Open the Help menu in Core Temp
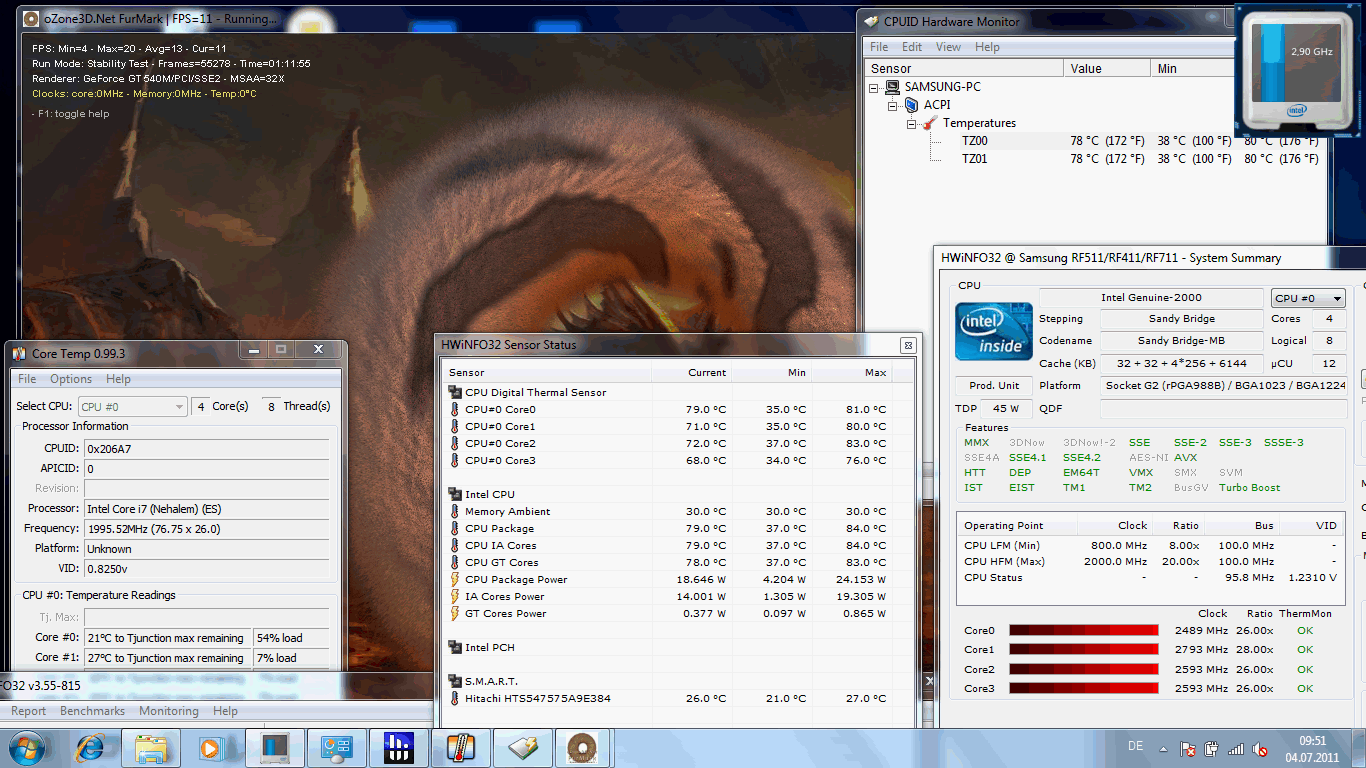1366x768 pixels. pyautogui.click(x=118, y=379)
